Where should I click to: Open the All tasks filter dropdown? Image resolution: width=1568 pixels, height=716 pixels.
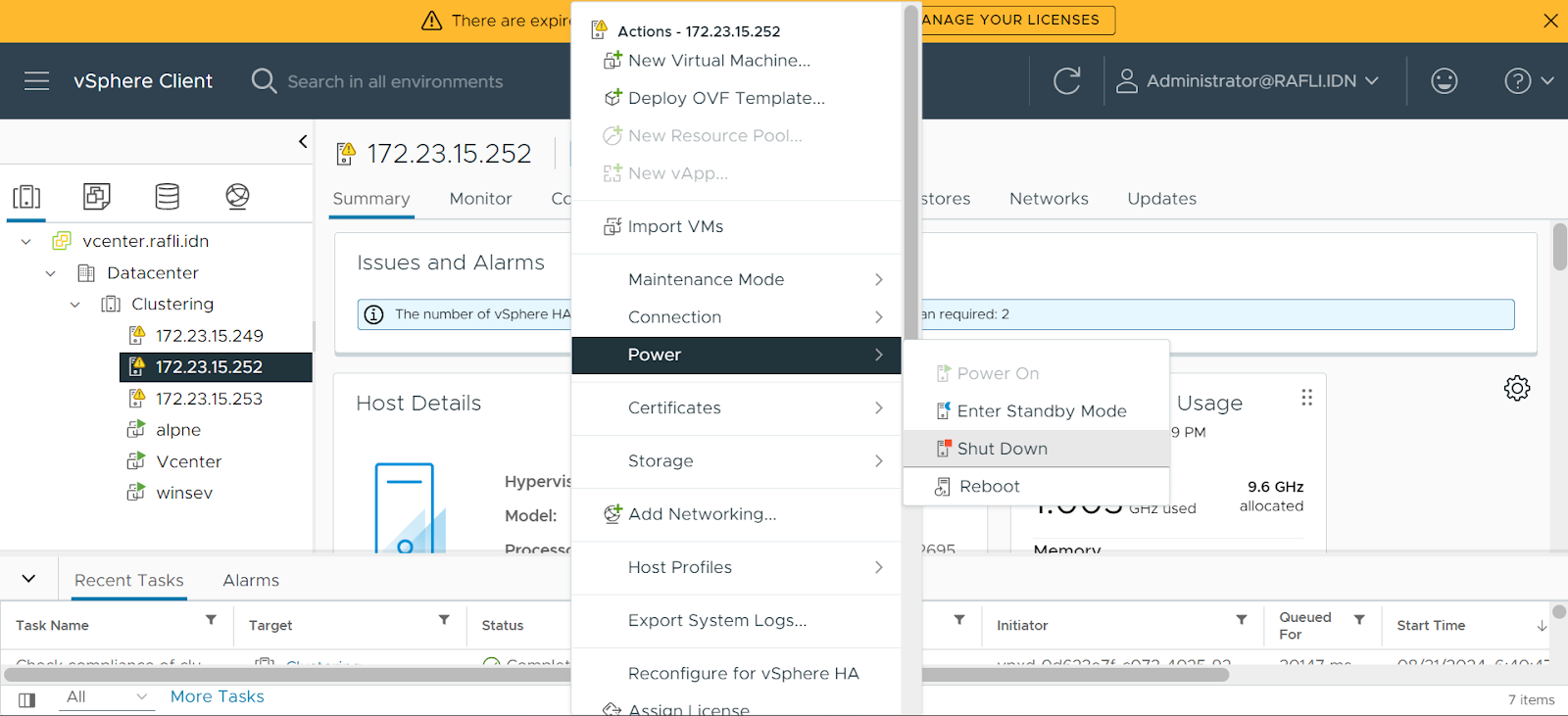(x=106, y=696)
